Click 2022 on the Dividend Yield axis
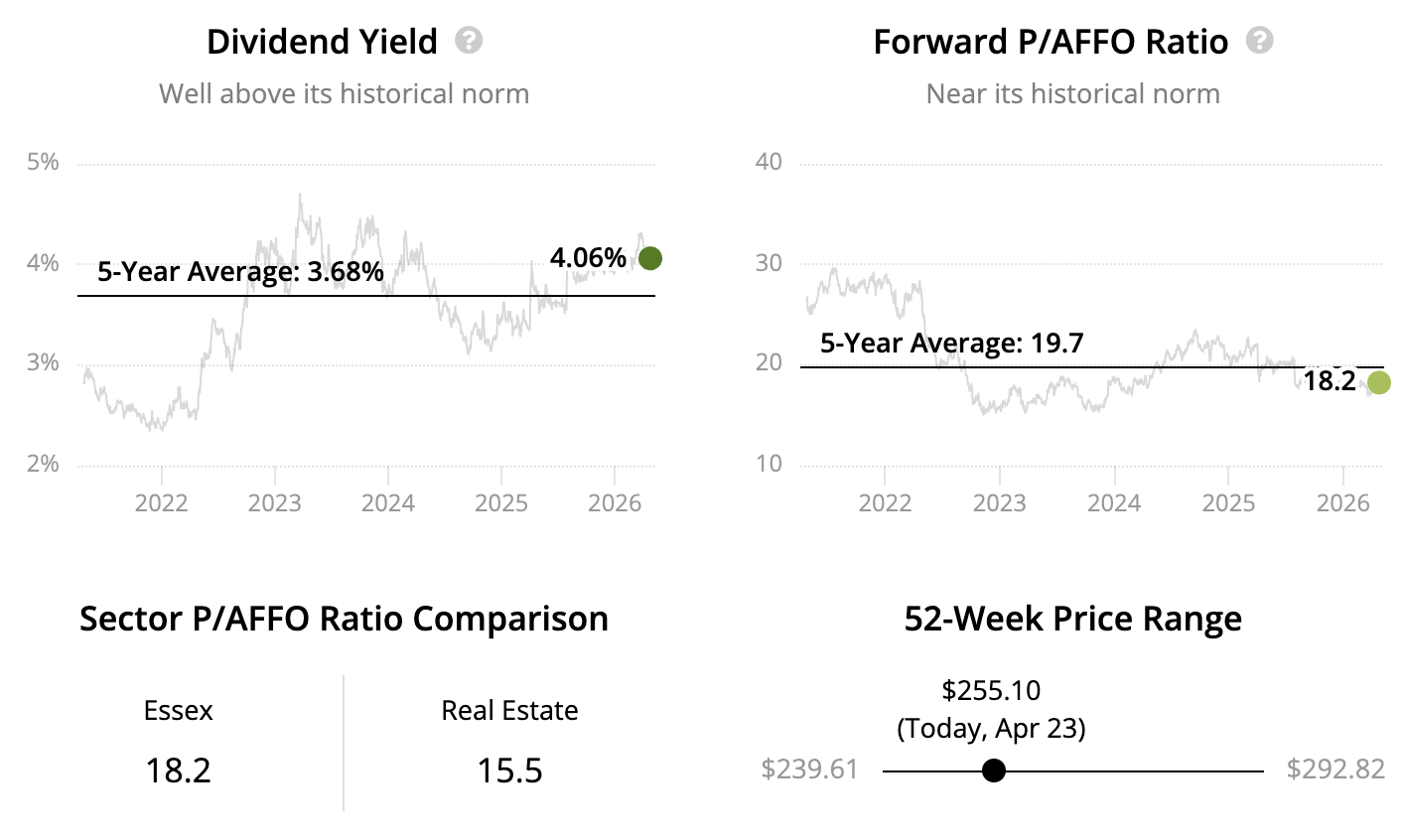The image size is (1404, 840). tap(161, 502)
